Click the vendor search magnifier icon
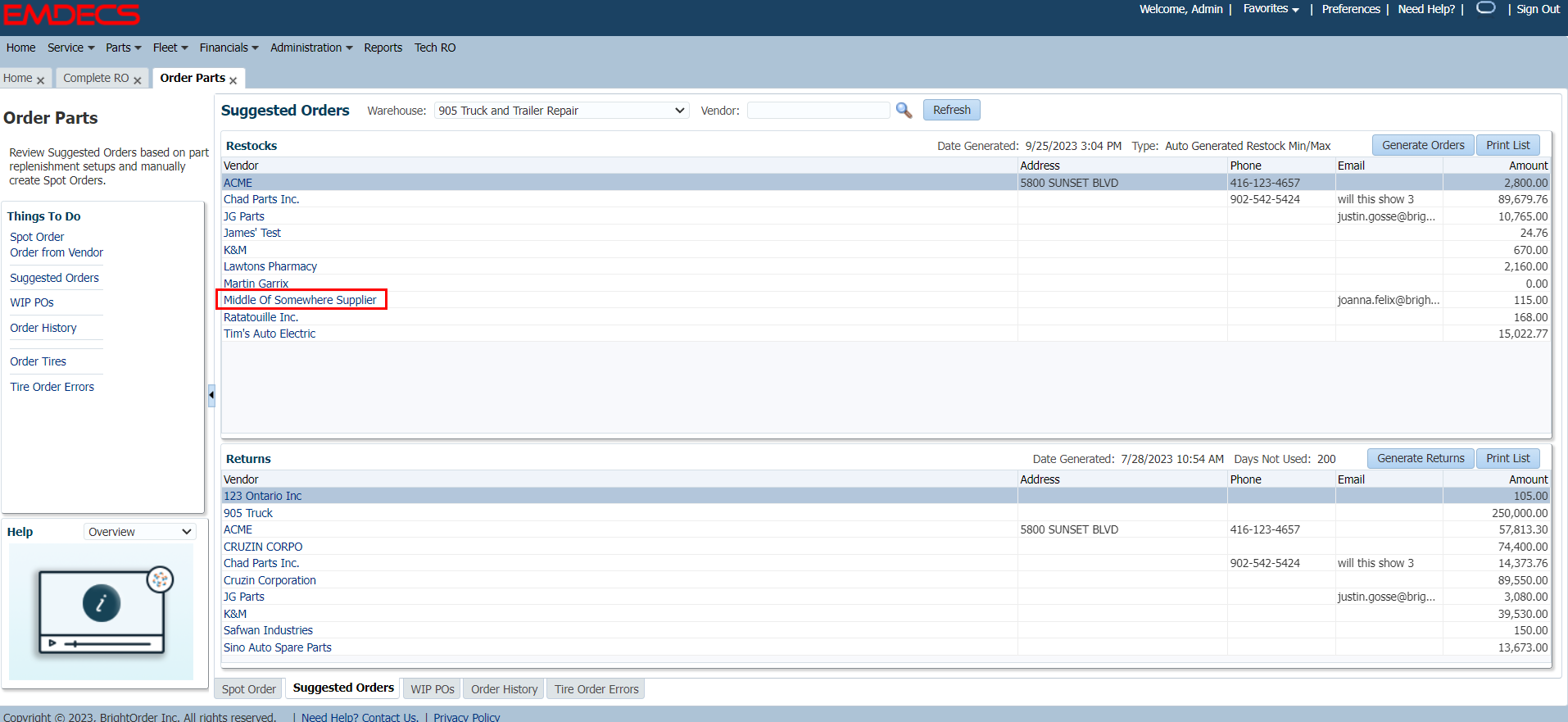The width and height of the screenshot is (1568, 722). click(904, 110)
